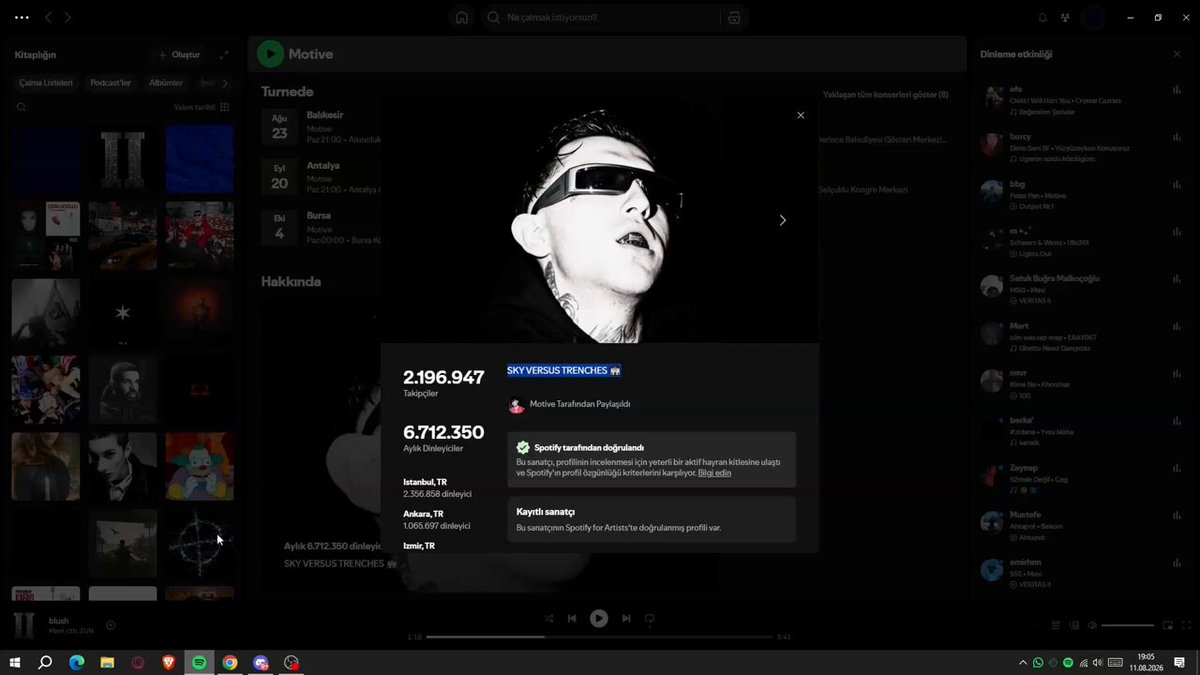Open the miniplayer icon

pos(1167,625)
